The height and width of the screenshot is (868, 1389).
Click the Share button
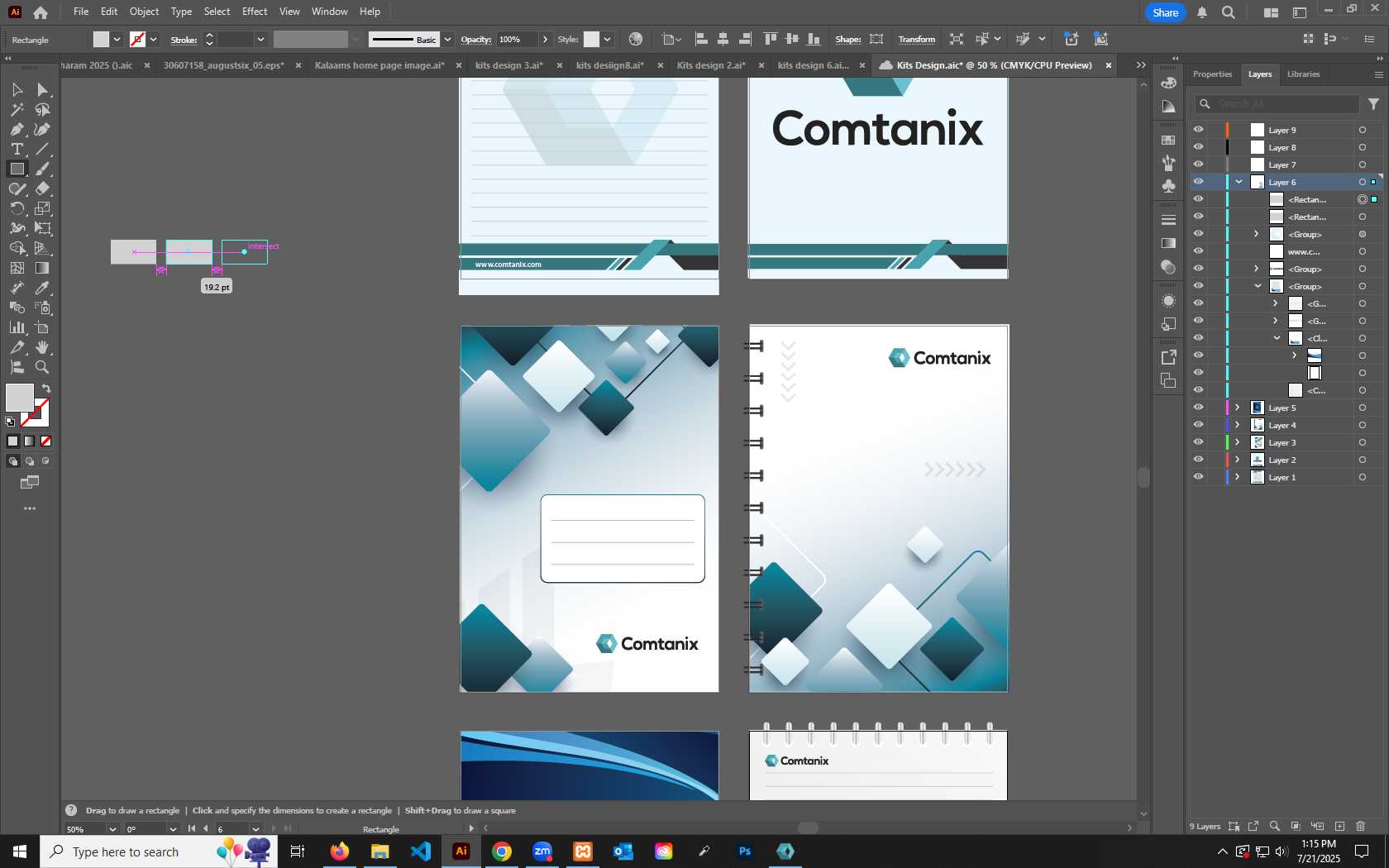[1165, 12]
